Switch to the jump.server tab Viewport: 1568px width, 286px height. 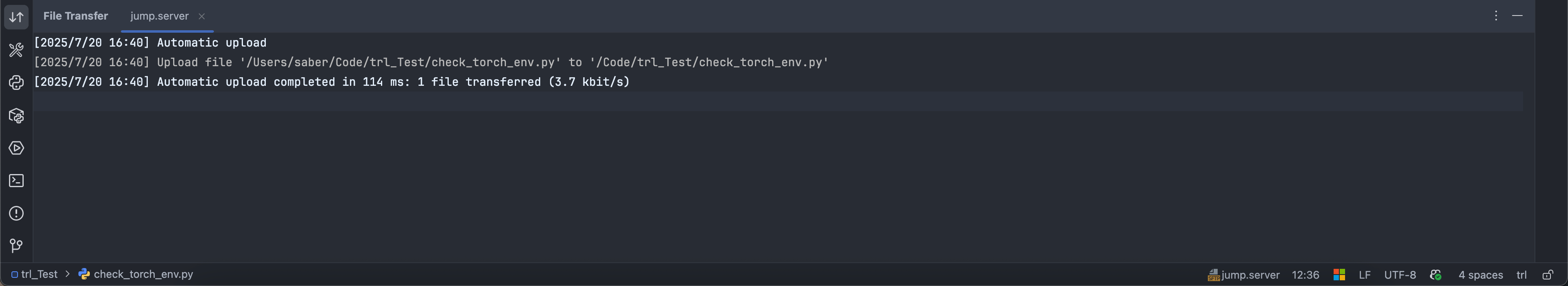(x=160, y=16)
